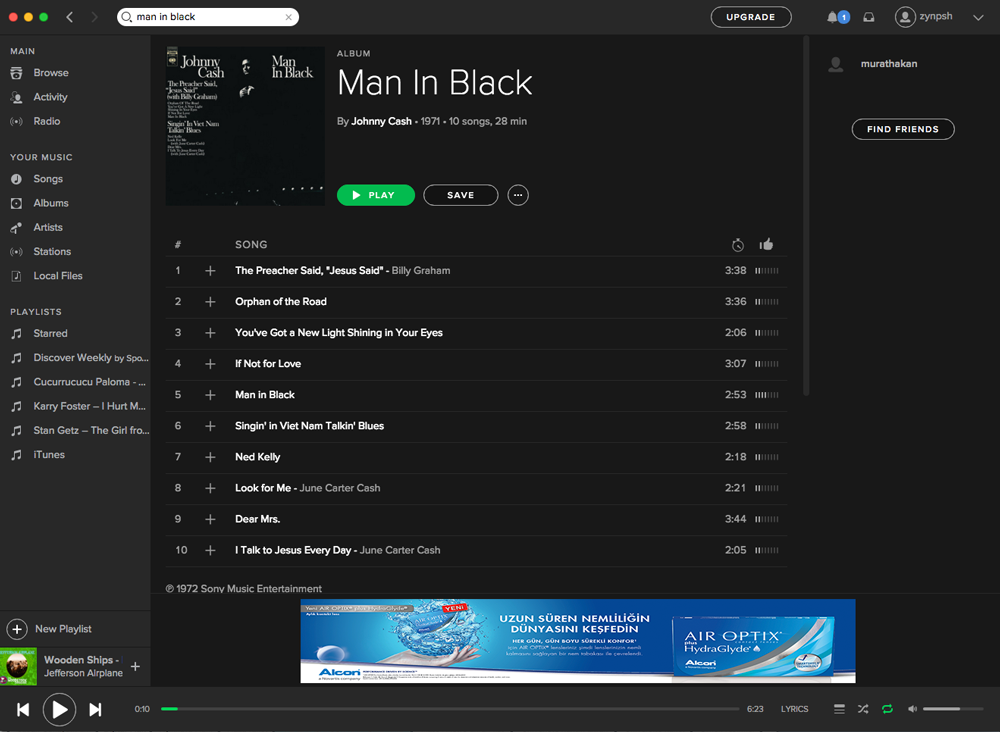Click the FIND FRIENDS button
The image size is (1000, 732).
[x=903, y=129]
